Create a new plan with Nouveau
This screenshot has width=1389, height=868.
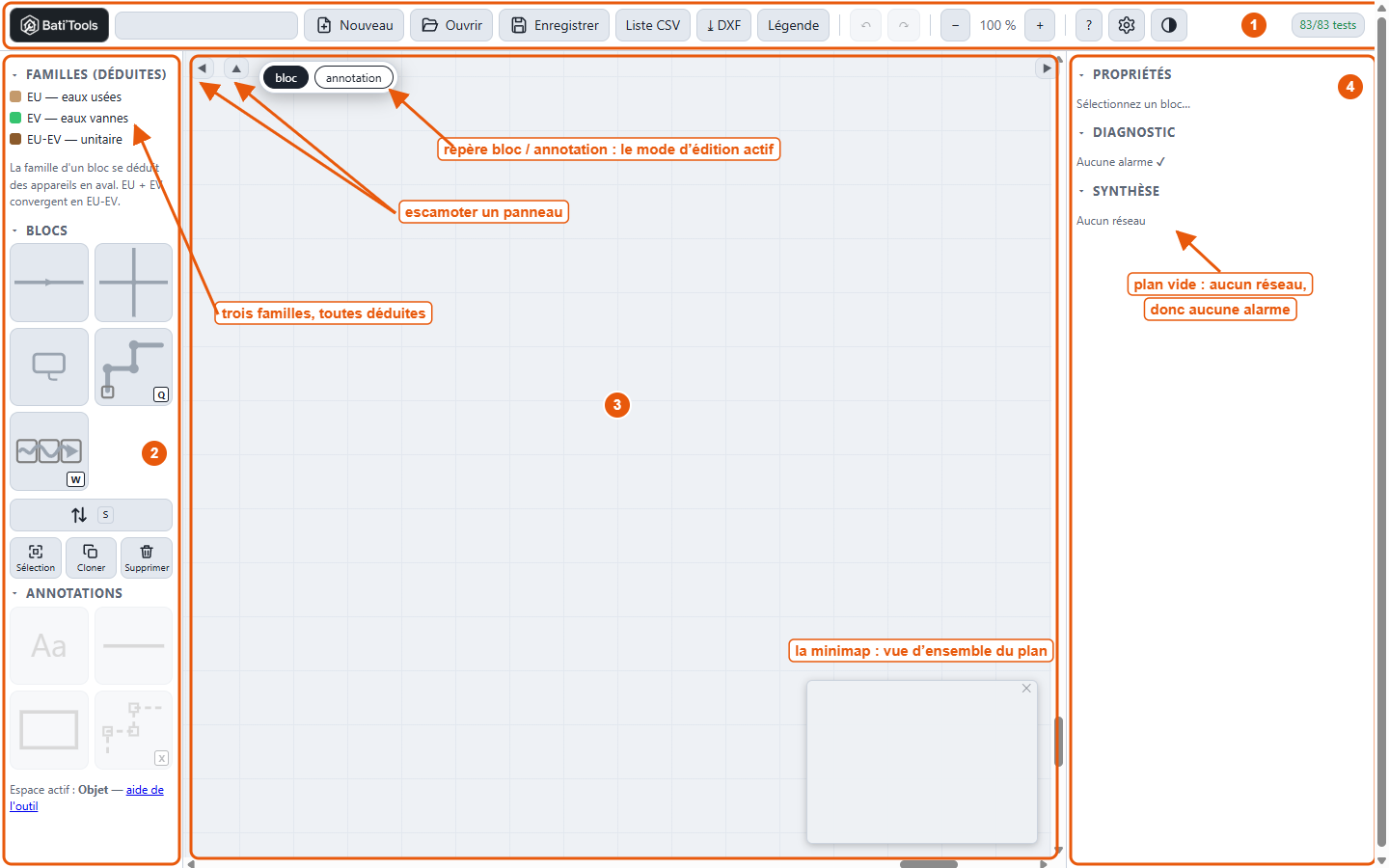point(355,25)
